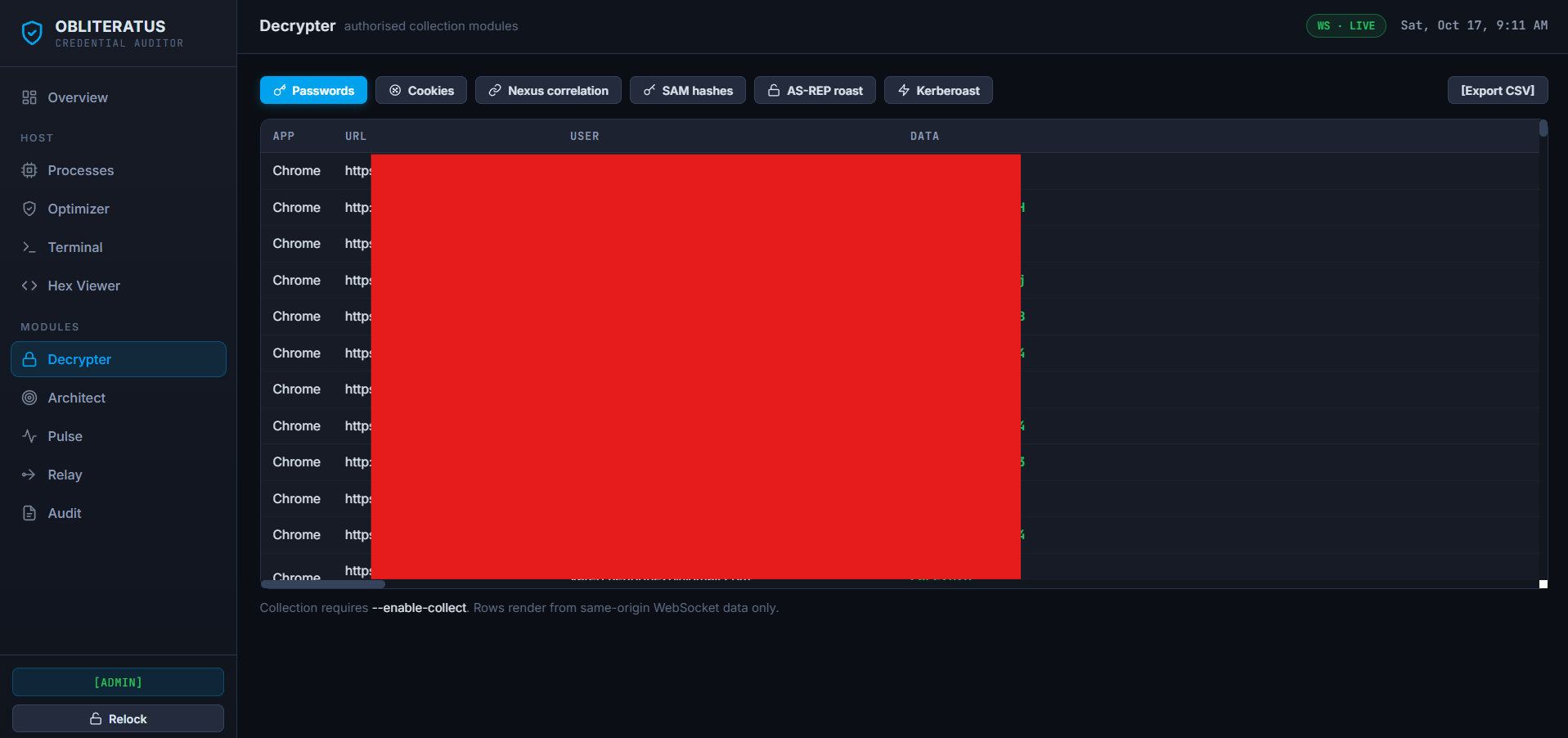This screenshot has width=1568, height=738.
Task: Click the USER column header
Action: coord(585,136)
